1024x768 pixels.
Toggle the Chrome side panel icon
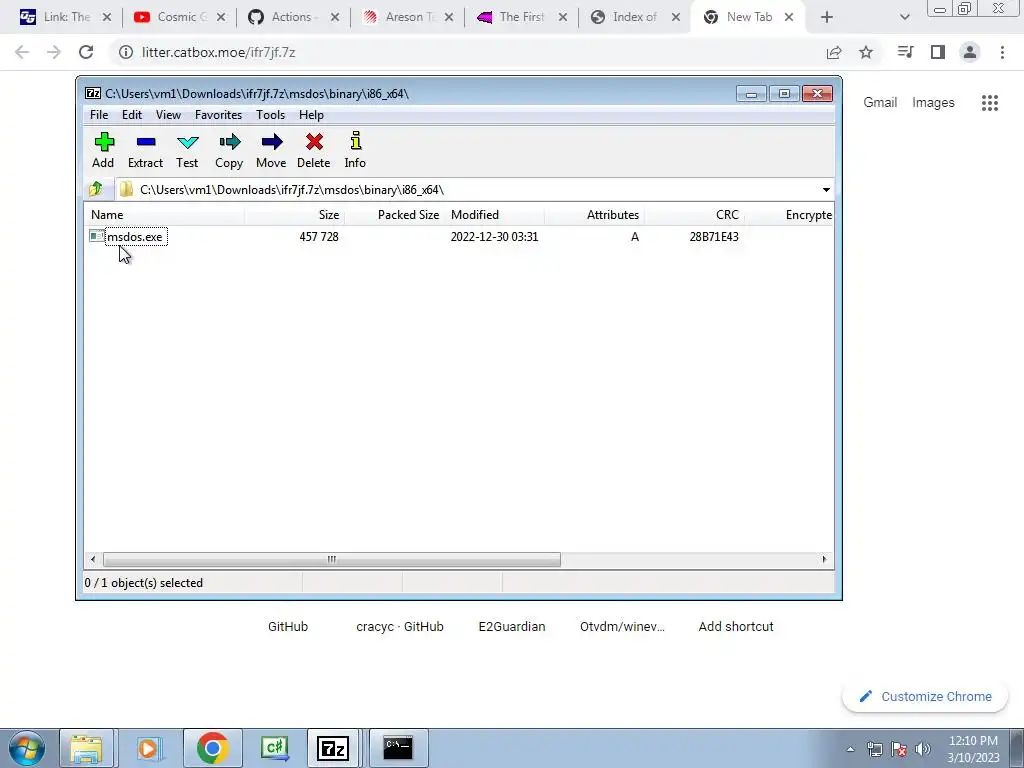[x=938, y=52]
